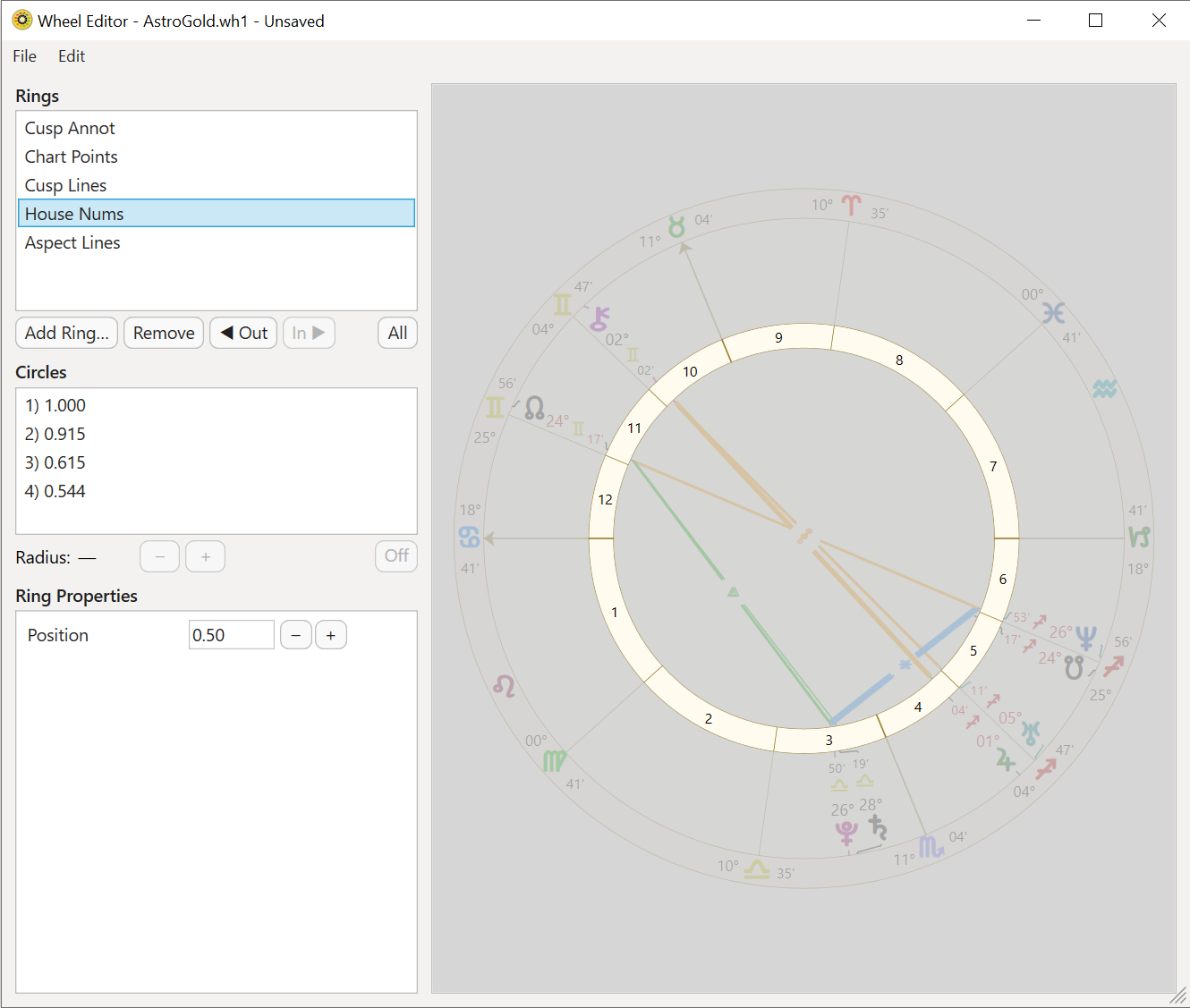Click the Taurus glyph on wheel
1190x1008 pixels.
coord(677,226)
